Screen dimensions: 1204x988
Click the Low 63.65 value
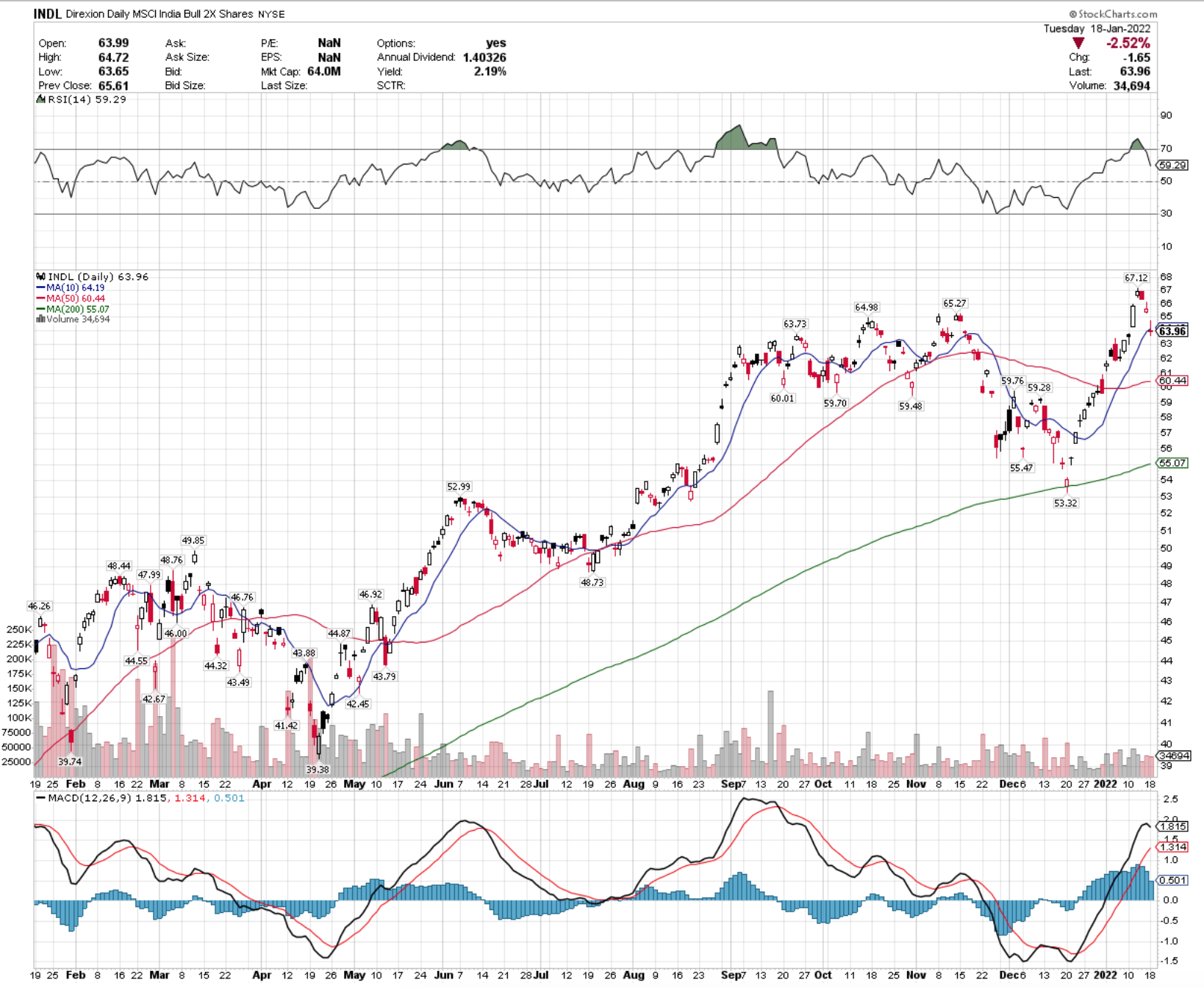[113, 71]
